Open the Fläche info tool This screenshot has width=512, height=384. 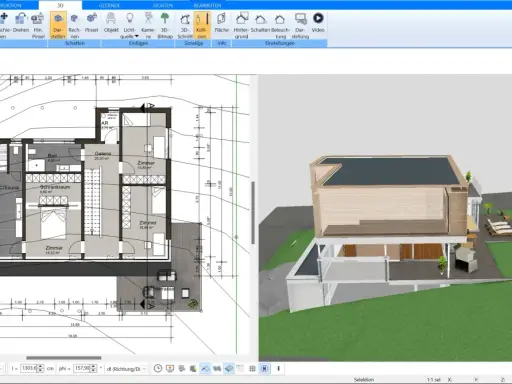tap(221, 23)
